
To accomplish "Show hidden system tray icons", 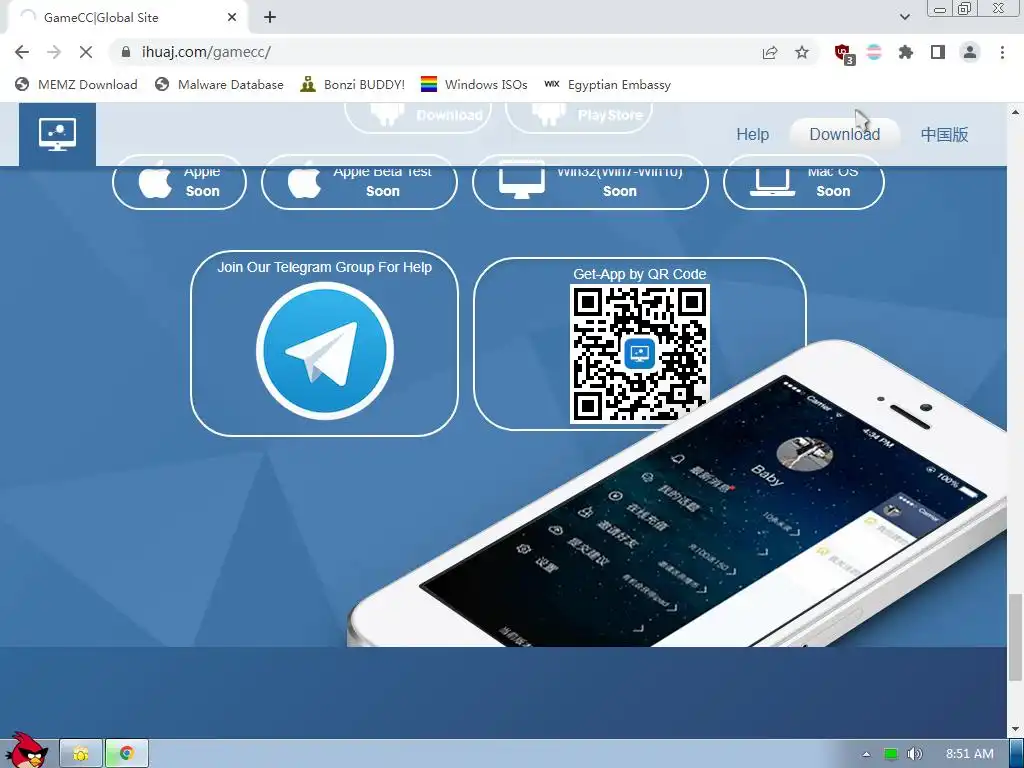I will tap(866, 754).
